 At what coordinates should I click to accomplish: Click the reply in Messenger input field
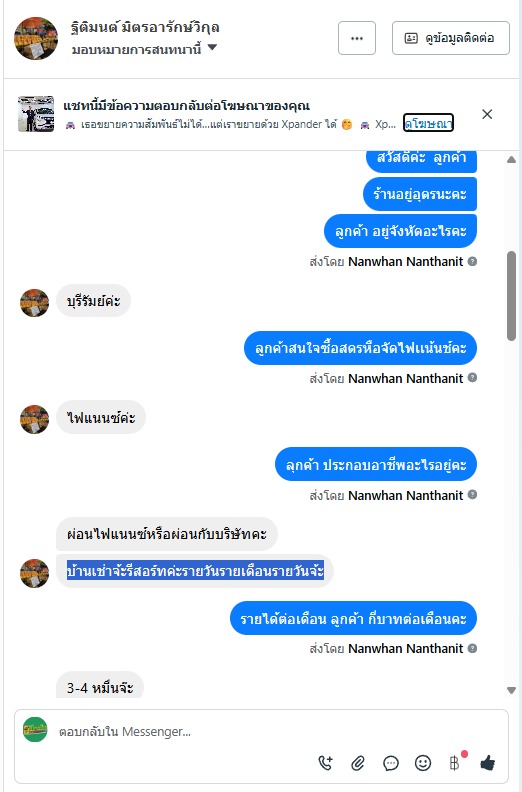[184, 731]
